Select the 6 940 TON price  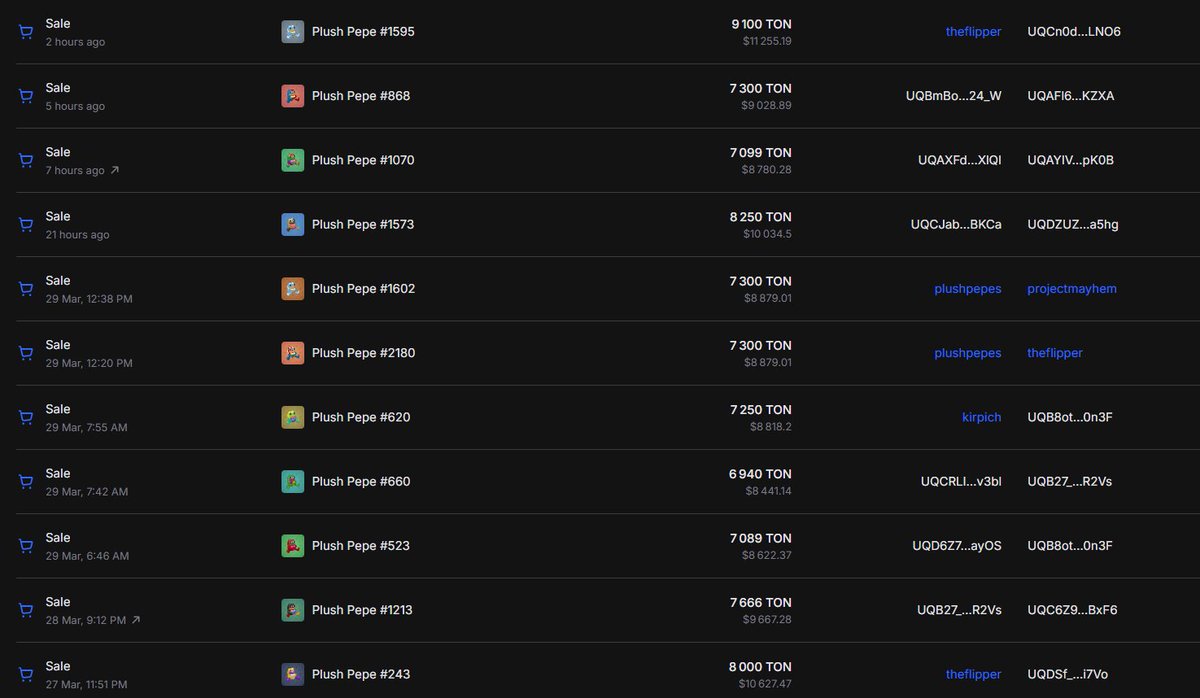pos(760,474)
